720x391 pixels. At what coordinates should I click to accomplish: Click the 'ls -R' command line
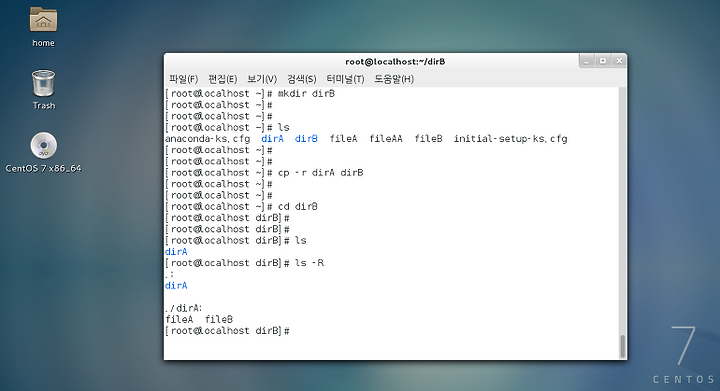(x=245, y=263)
